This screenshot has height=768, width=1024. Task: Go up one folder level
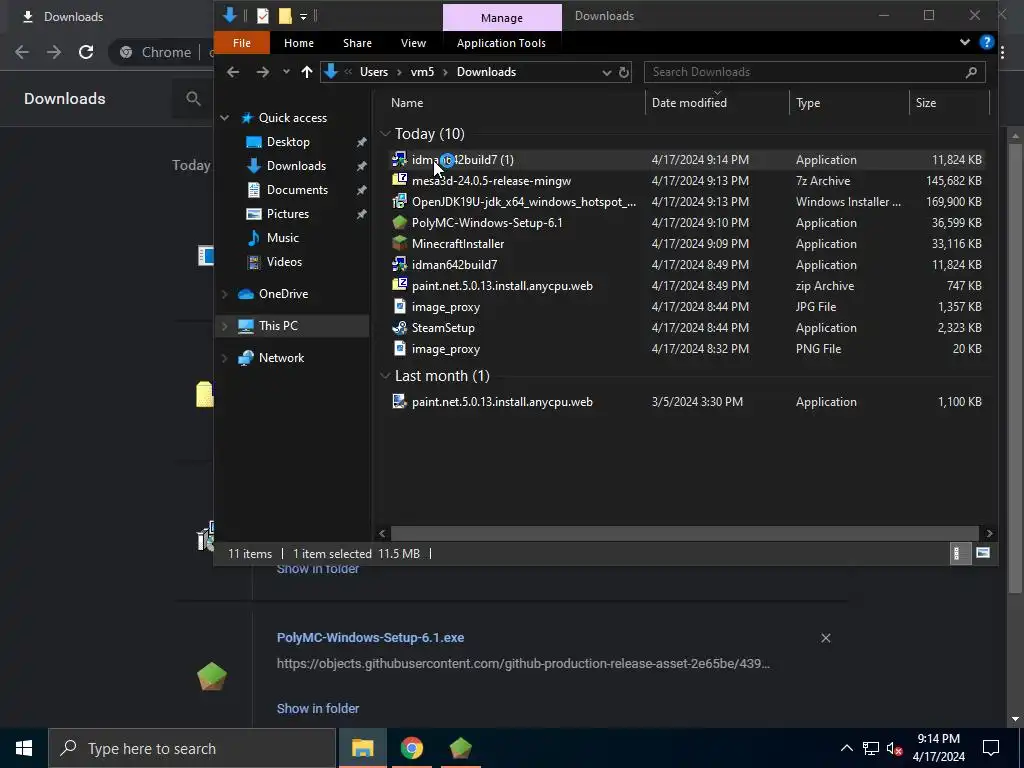coord(307,72)
